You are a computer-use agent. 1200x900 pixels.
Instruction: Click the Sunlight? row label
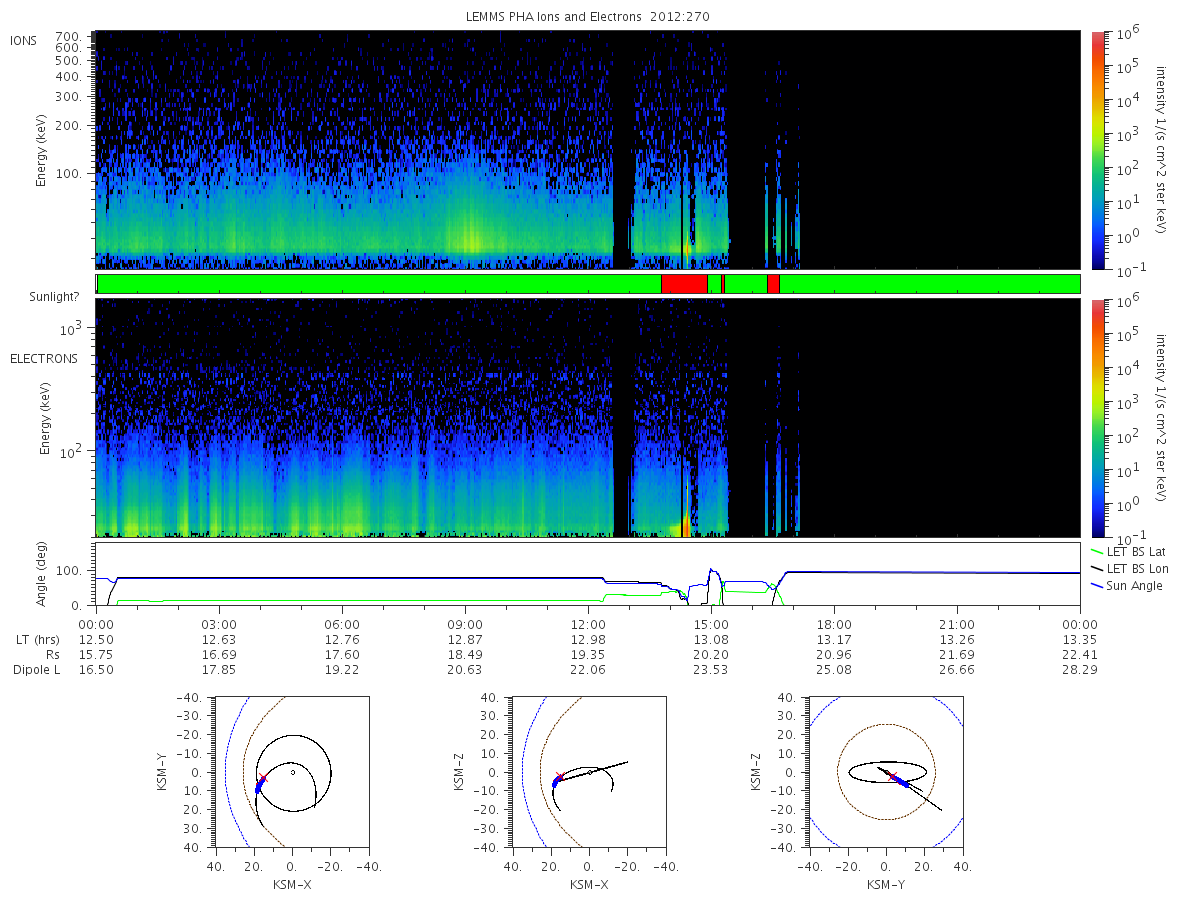point(37,296)
